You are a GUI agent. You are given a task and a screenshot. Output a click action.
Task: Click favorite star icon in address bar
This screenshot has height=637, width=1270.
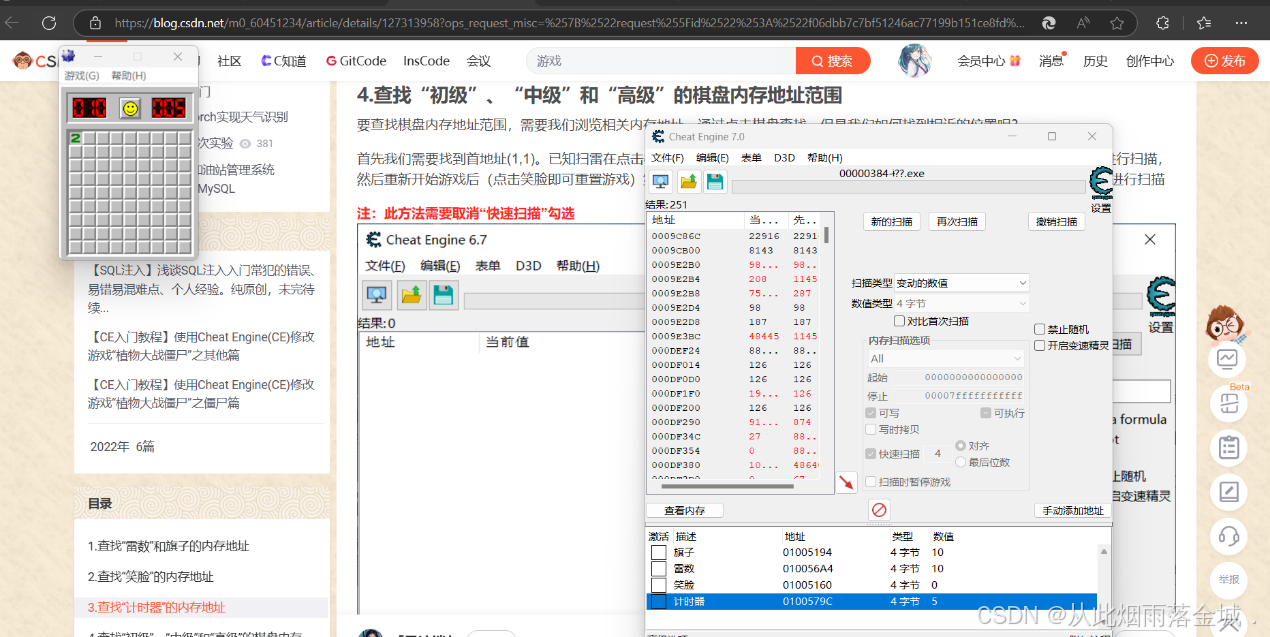click(1116, 22)
